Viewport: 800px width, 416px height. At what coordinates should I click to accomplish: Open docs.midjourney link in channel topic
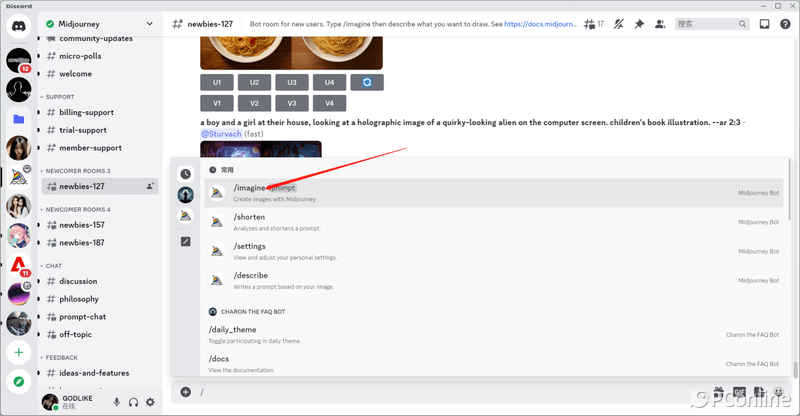(540, 24)
